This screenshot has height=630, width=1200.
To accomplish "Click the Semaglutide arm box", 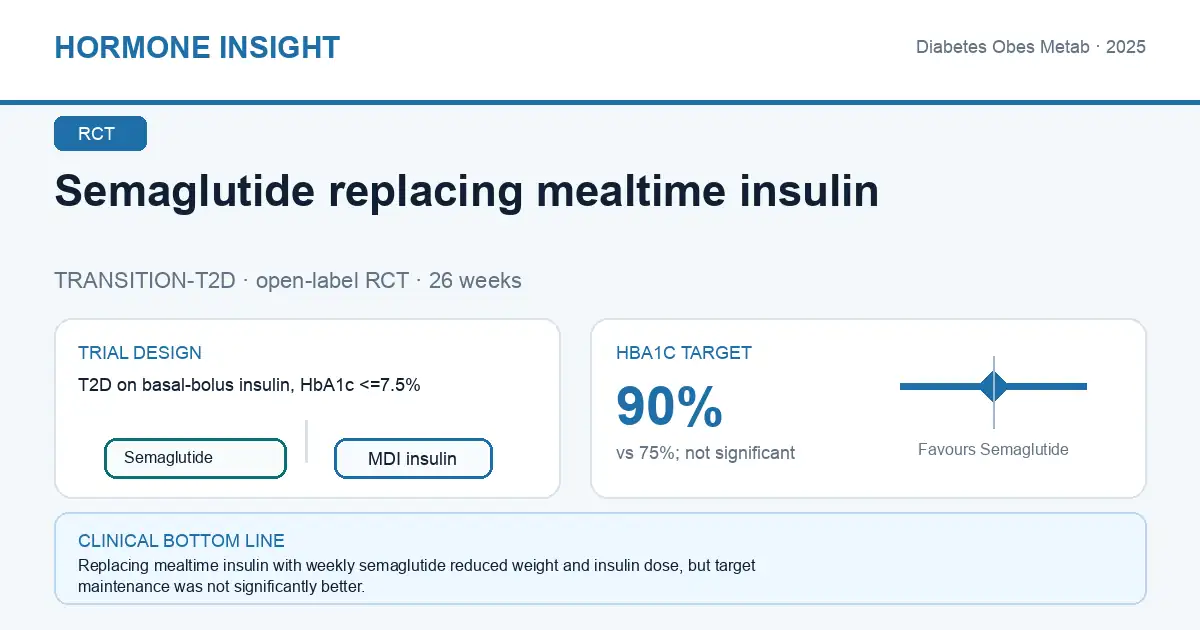I will pyautogui.click(x=196, y=458).
